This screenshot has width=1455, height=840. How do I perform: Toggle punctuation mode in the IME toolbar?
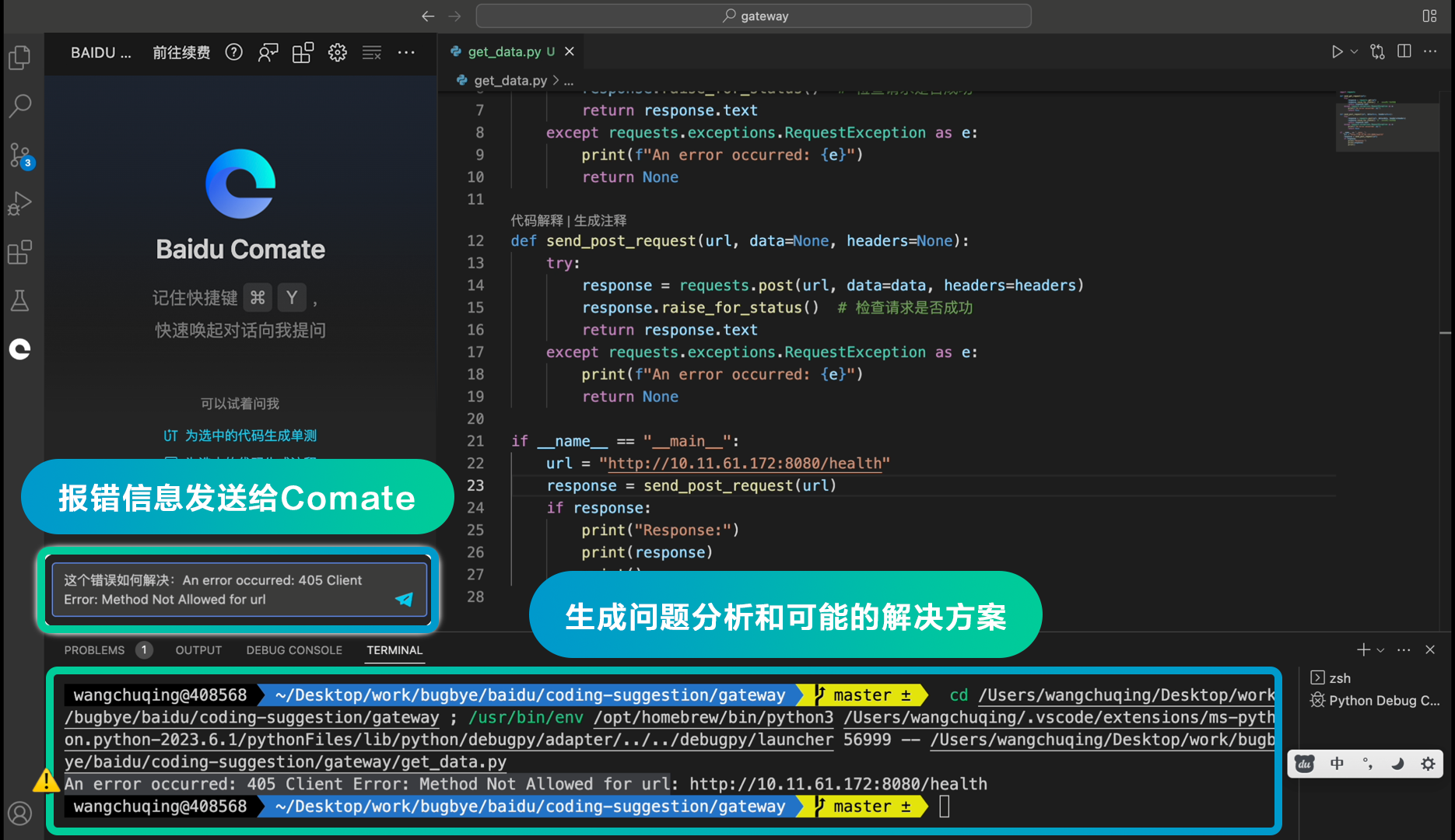[1369, 764]
